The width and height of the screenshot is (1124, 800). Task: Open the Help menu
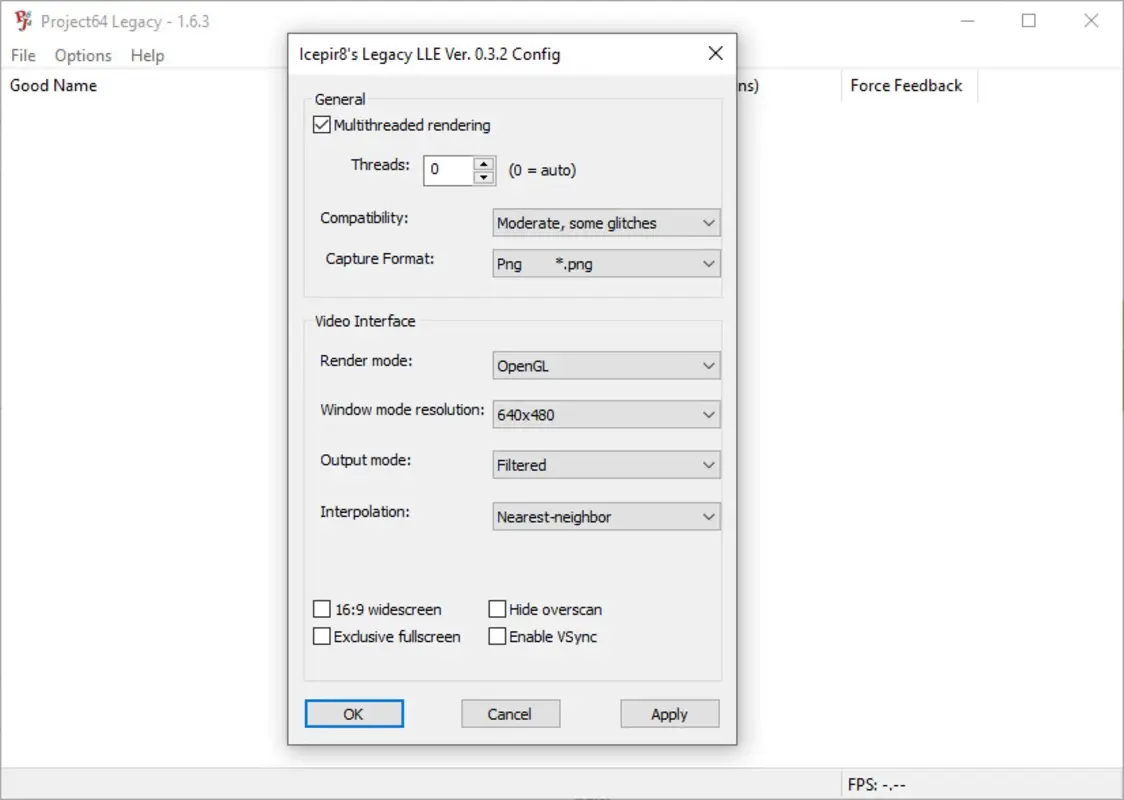point(147,55)
